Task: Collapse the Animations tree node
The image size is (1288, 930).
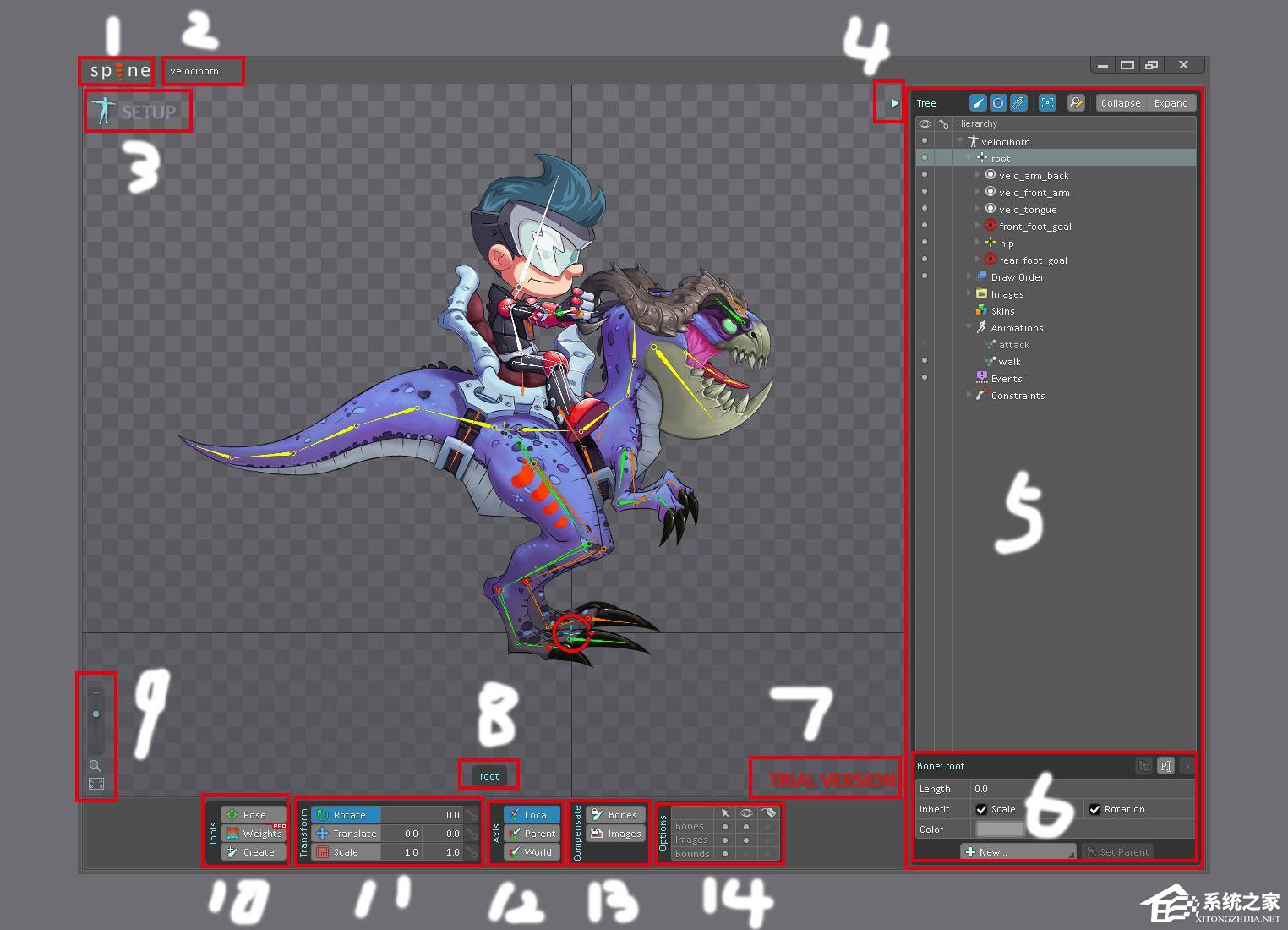Action: [969, 327]
